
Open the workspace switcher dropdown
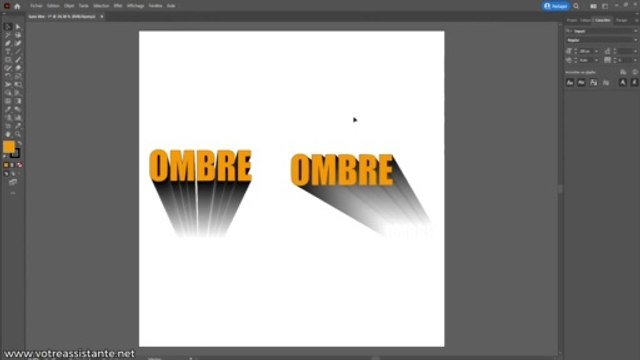tap(605, 6)
